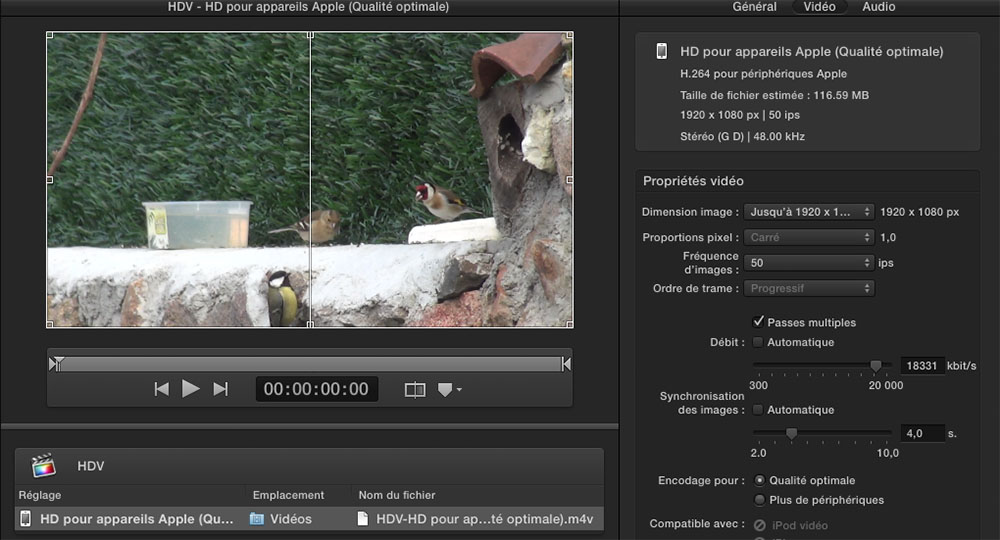Click the Final Cut Pro HDV job icon
Viewport: 1000px width, 540px height.
point(43,466)
